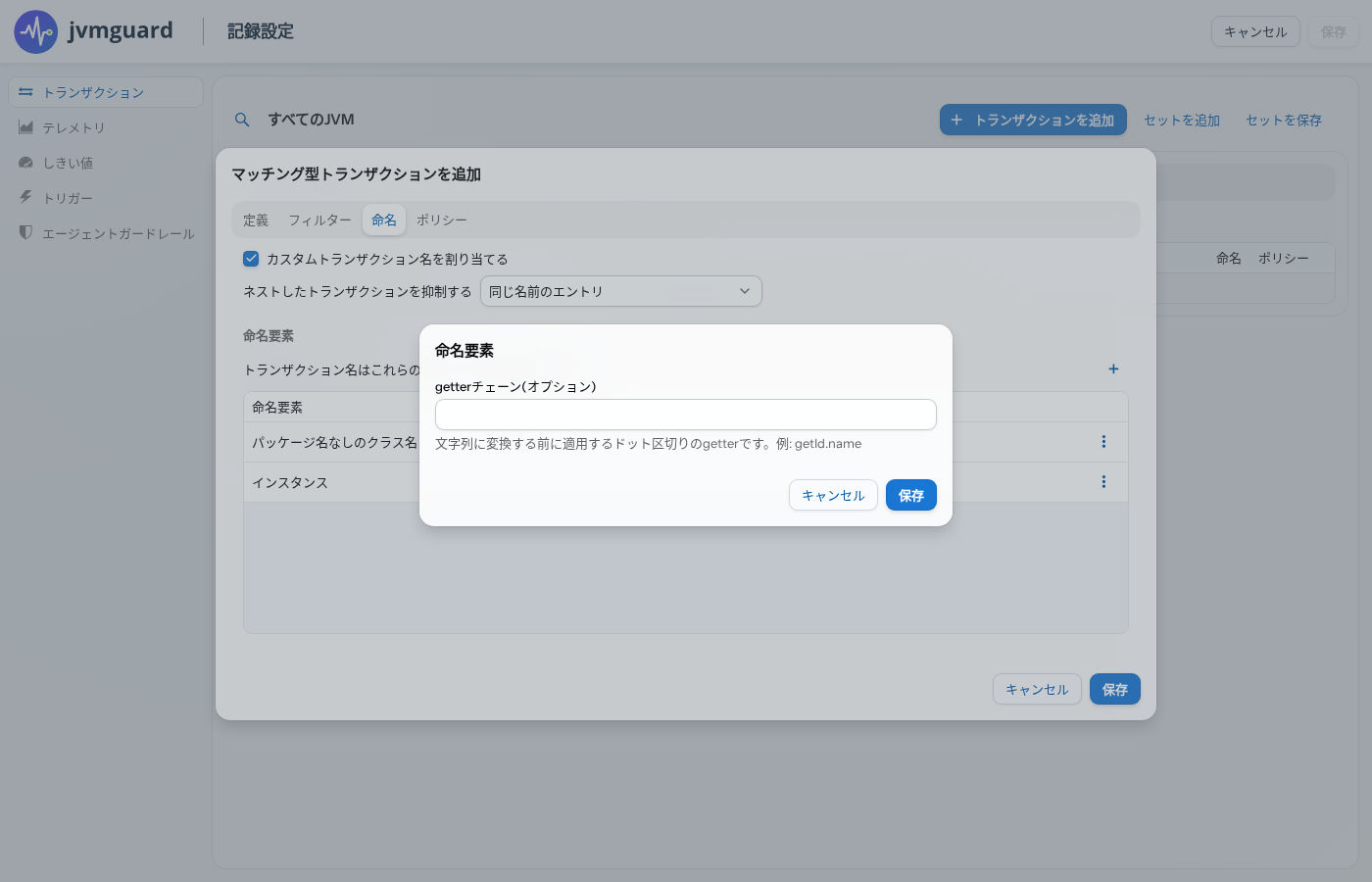Switch to the ポリシー tab in the dialog

click(442, 220)
